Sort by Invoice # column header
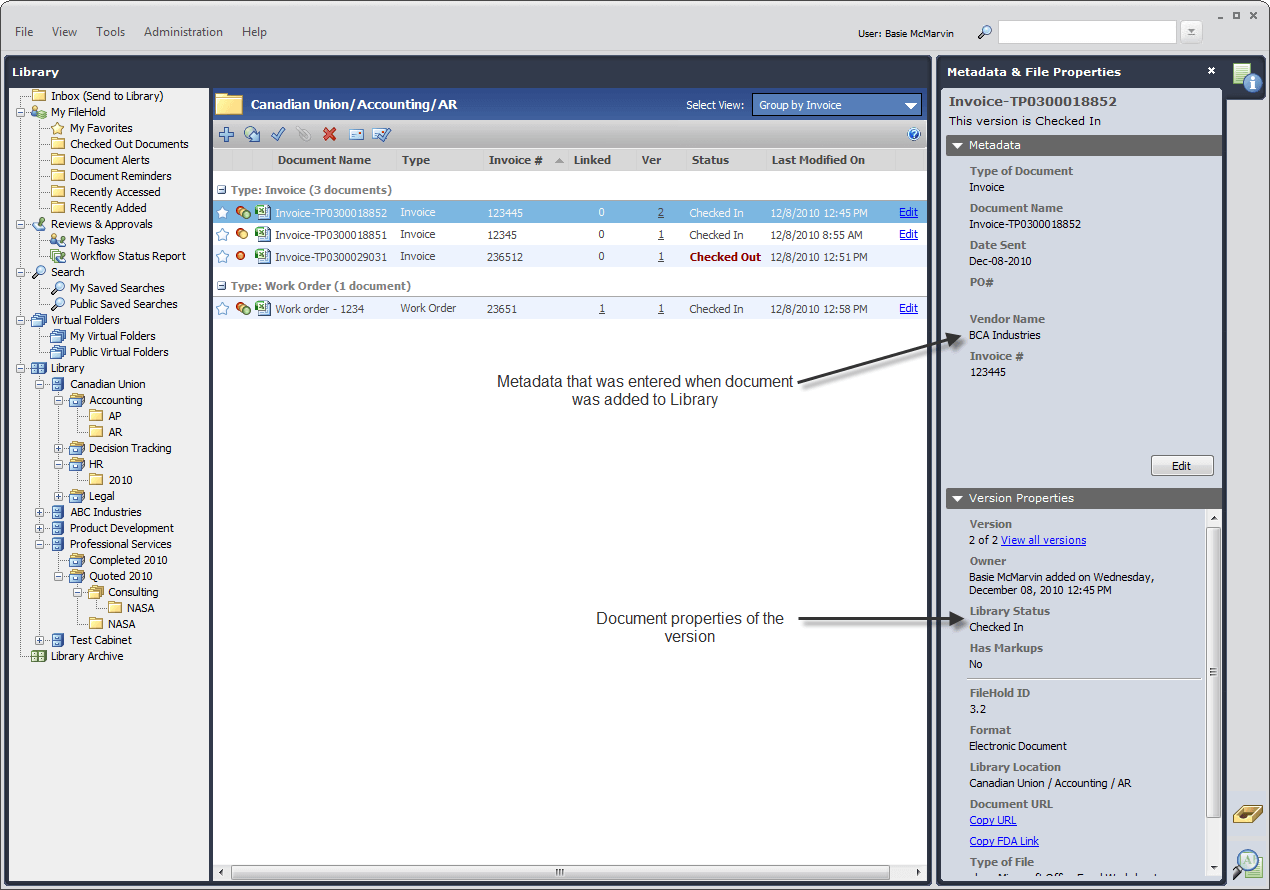Screen dimensions: 1270x890 515,160
